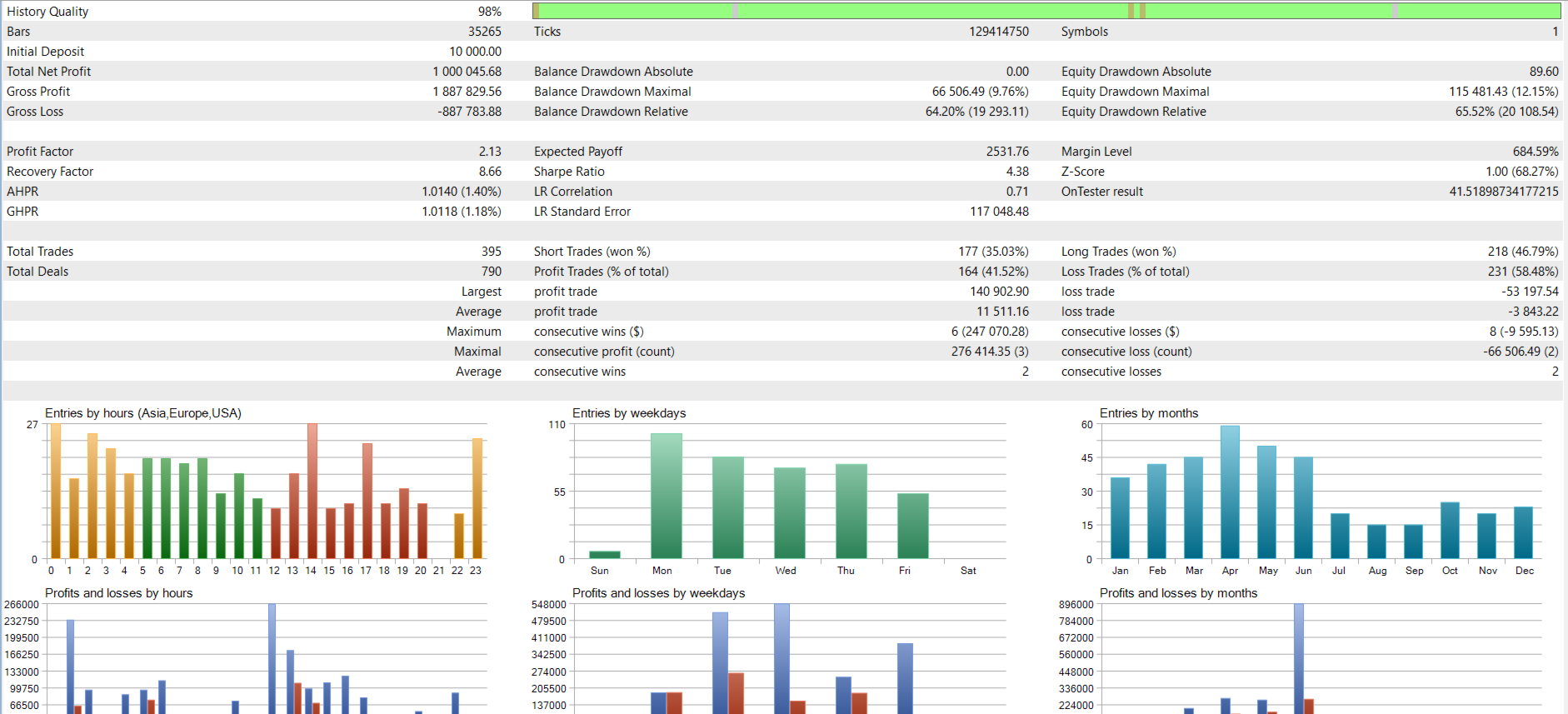Viewport: 1568px width, 714px height.
Task: Select Long Trades value 218 (46.79%)
Action: pos(1523,252)
